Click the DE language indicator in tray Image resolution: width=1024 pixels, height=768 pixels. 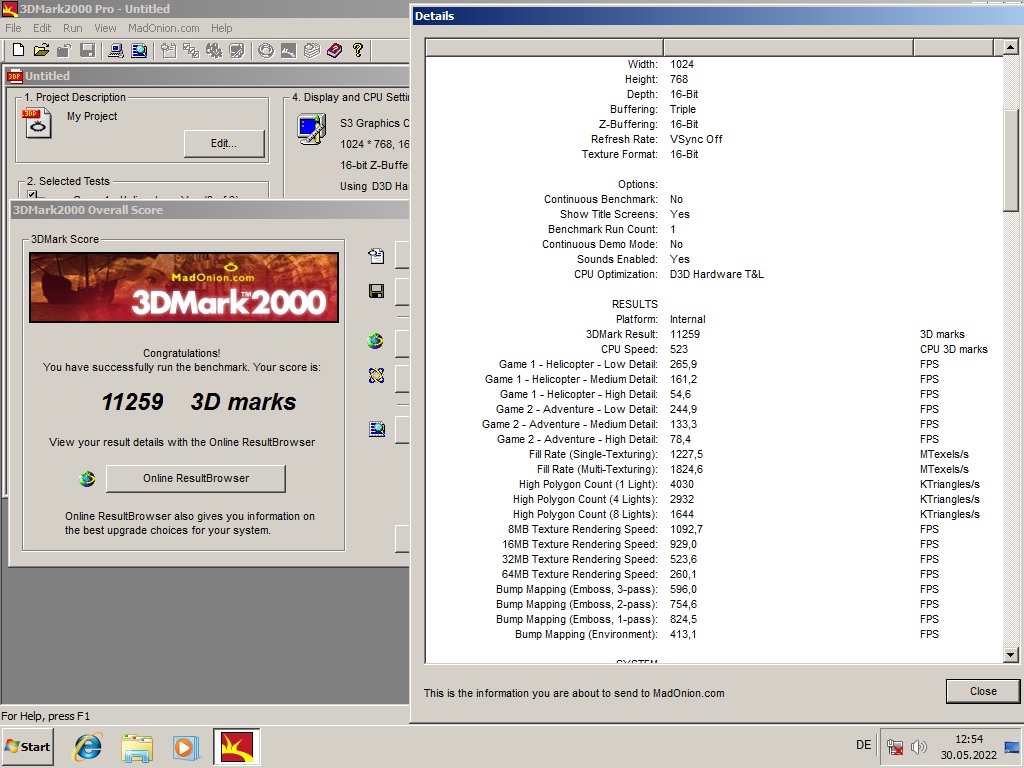tap(863, 745)
